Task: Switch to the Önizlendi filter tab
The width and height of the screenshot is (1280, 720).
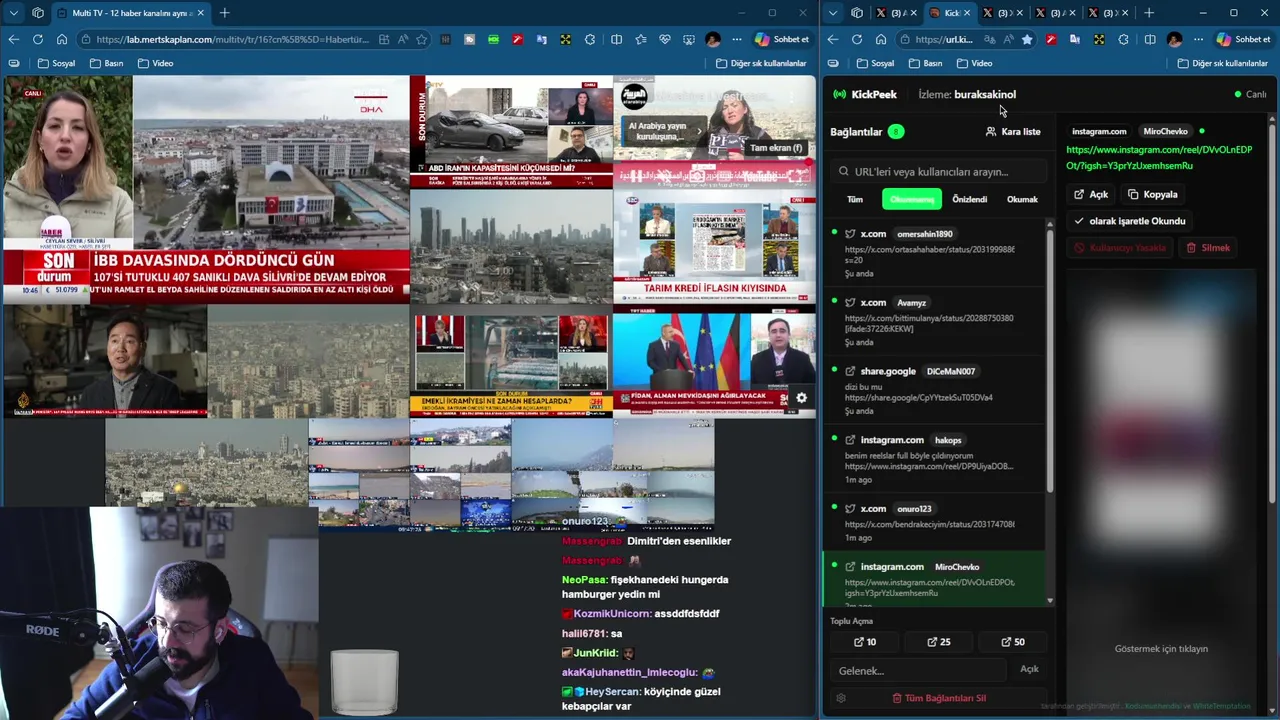Action: pos(969,199)
